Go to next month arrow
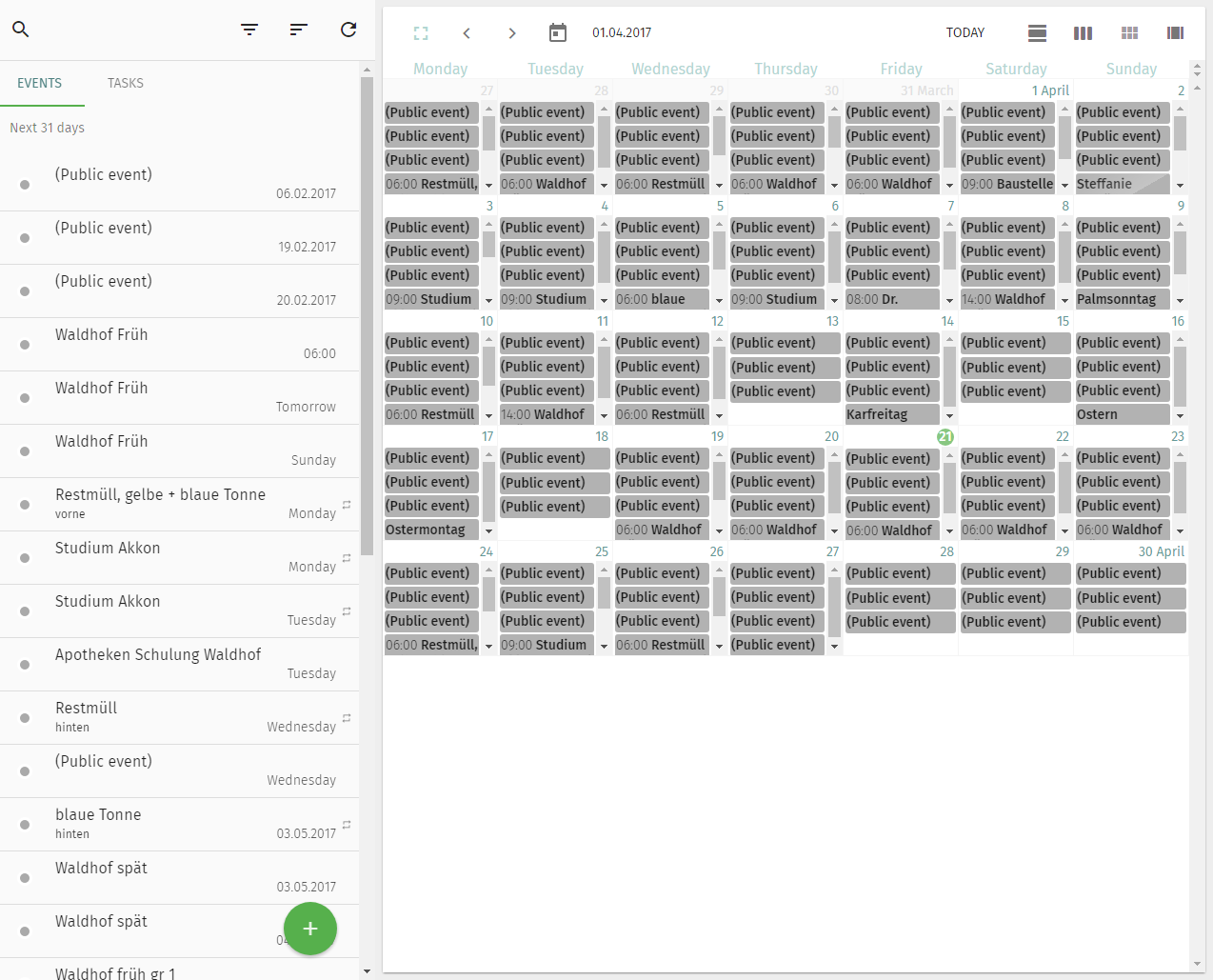The image size is (1213, 980). point(512,33)
